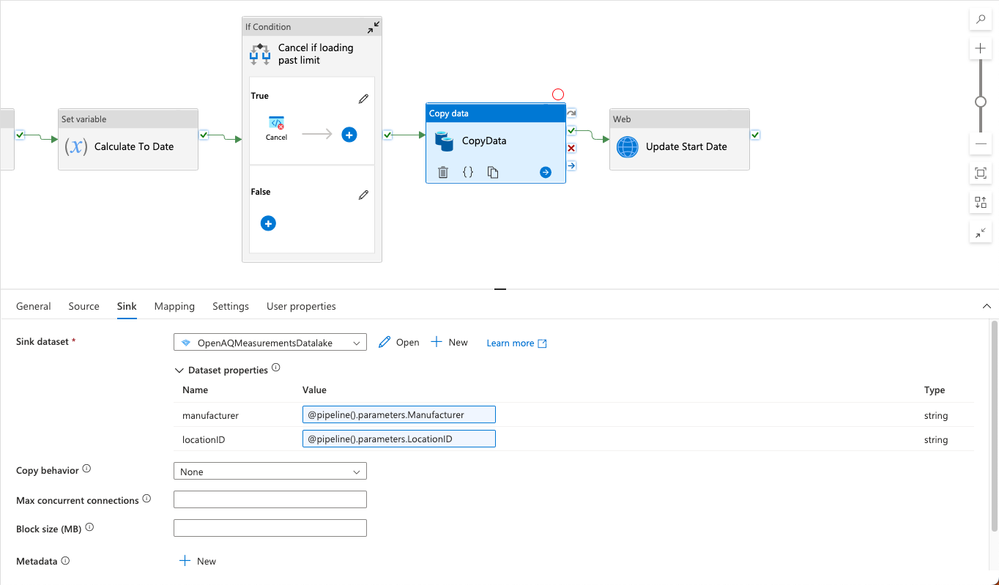Click the CopyData success output checkmark
The width and height of the screenshot is (999, 585).
click(571, 131)
